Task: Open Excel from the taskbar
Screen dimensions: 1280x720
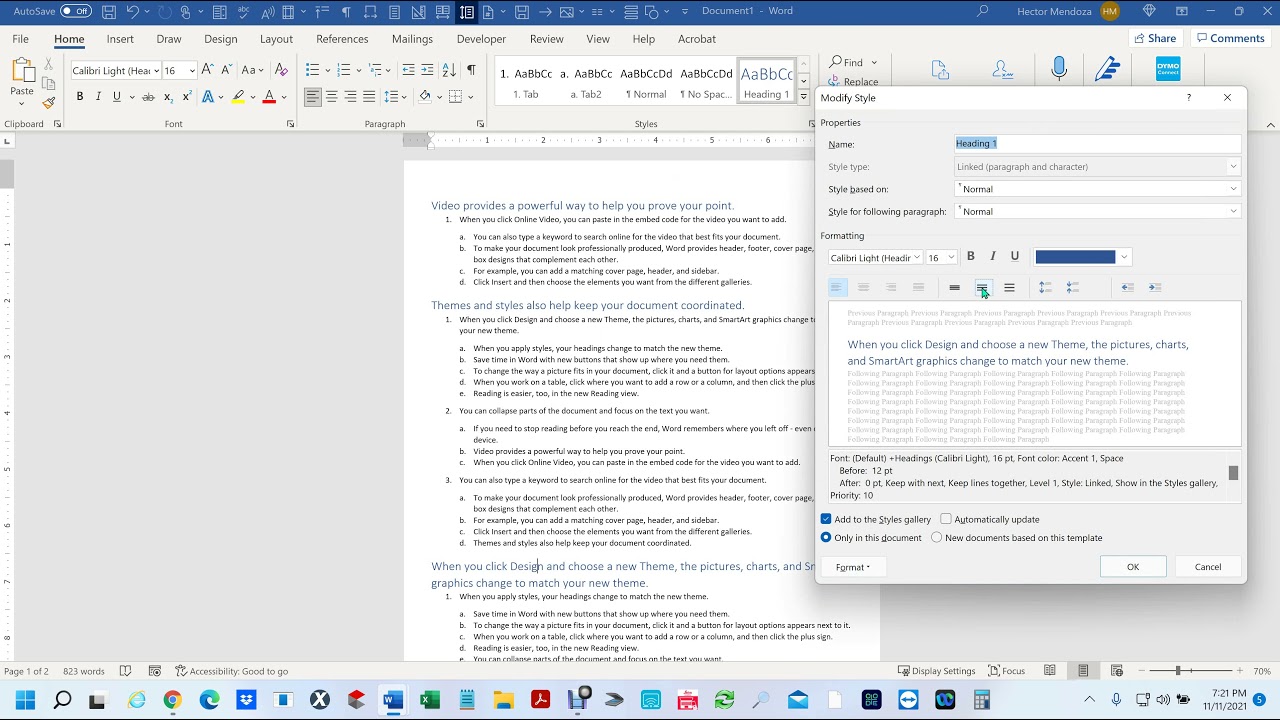Action: coord(430,700)
